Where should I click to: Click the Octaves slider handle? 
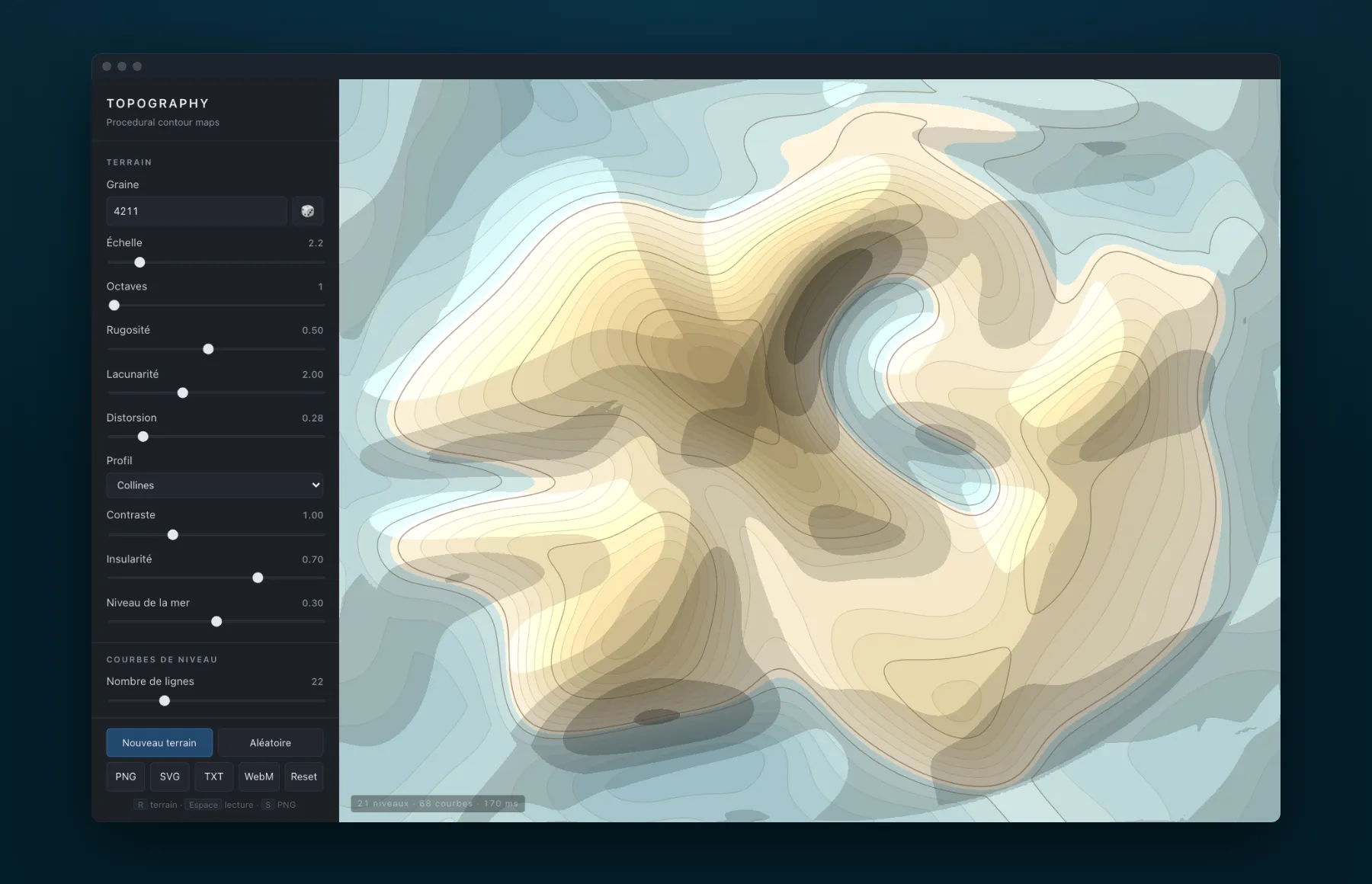coord(114,306)
